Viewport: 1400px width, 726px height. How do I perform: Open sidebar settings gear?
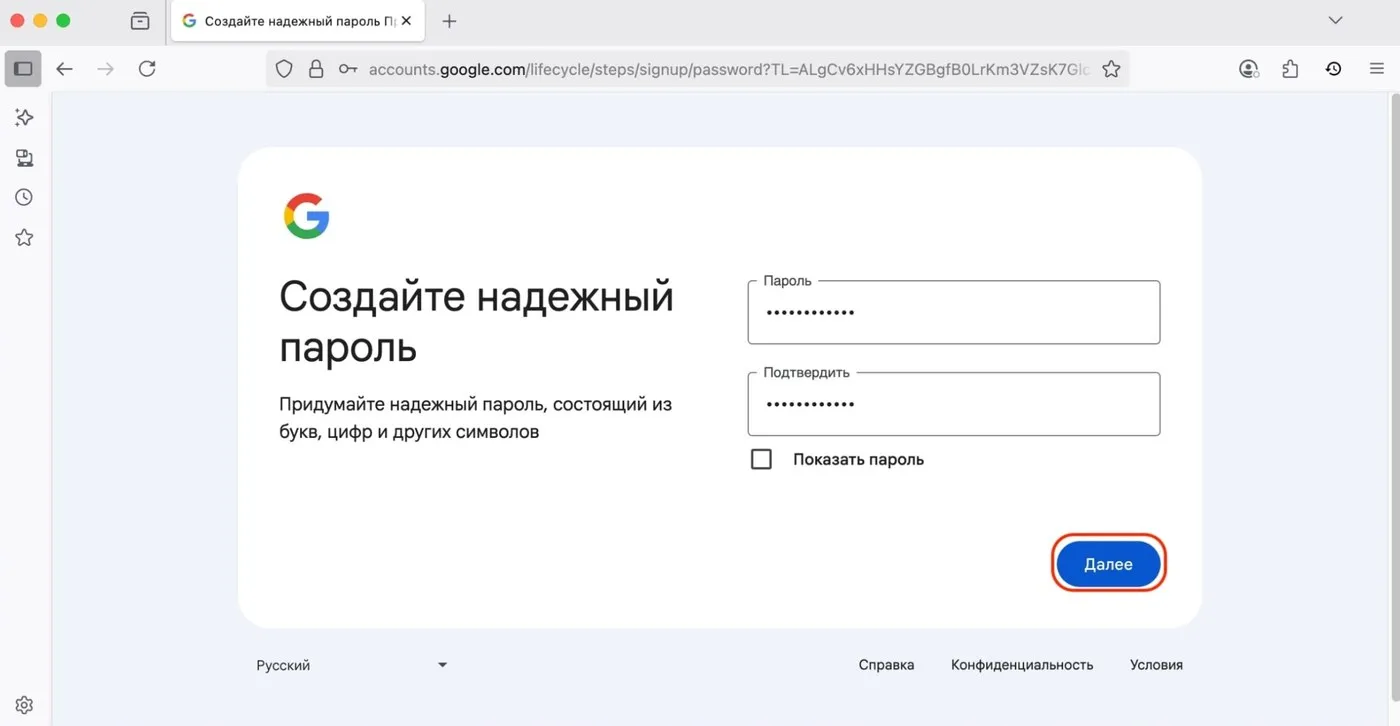(x=24, y=705)
